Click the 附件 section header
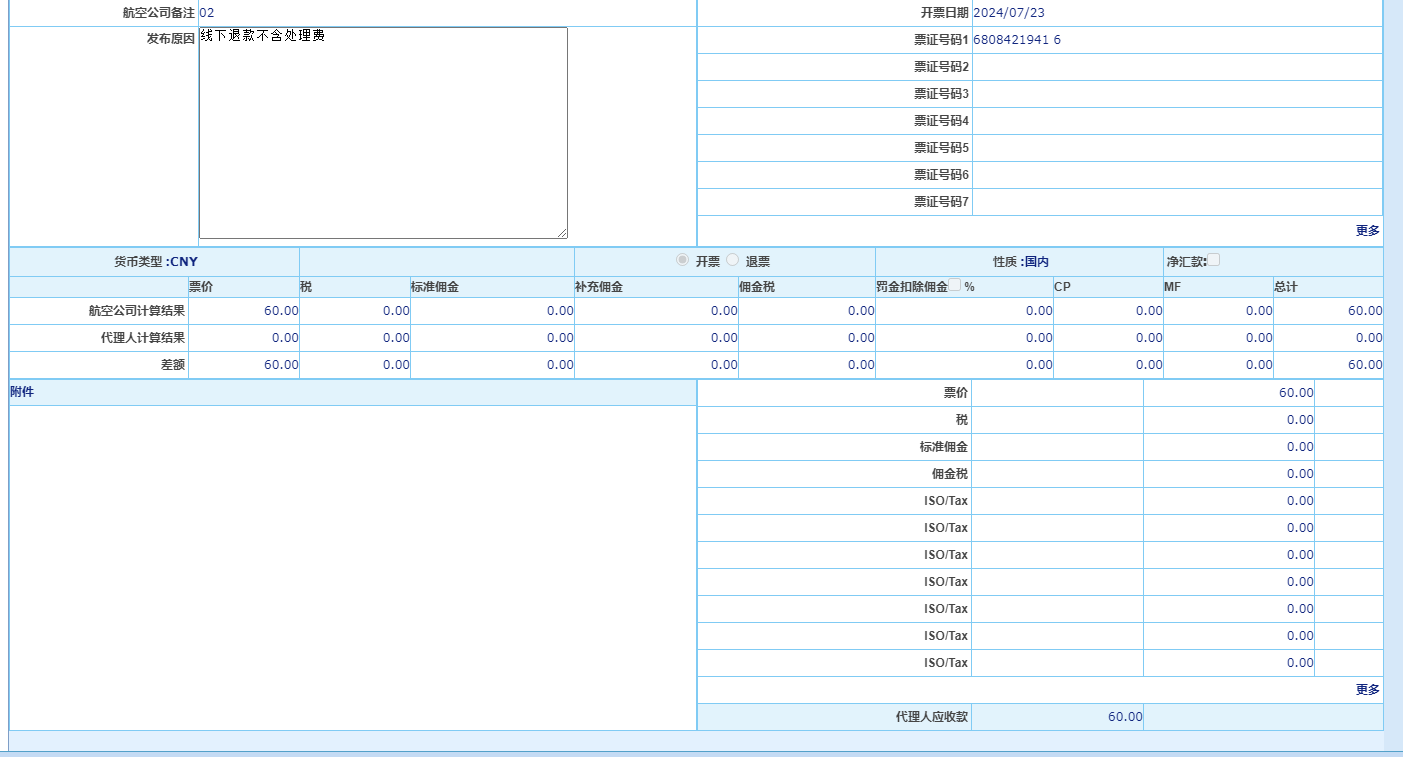This screenshot has height=757, width=1403. pos(22,392)
